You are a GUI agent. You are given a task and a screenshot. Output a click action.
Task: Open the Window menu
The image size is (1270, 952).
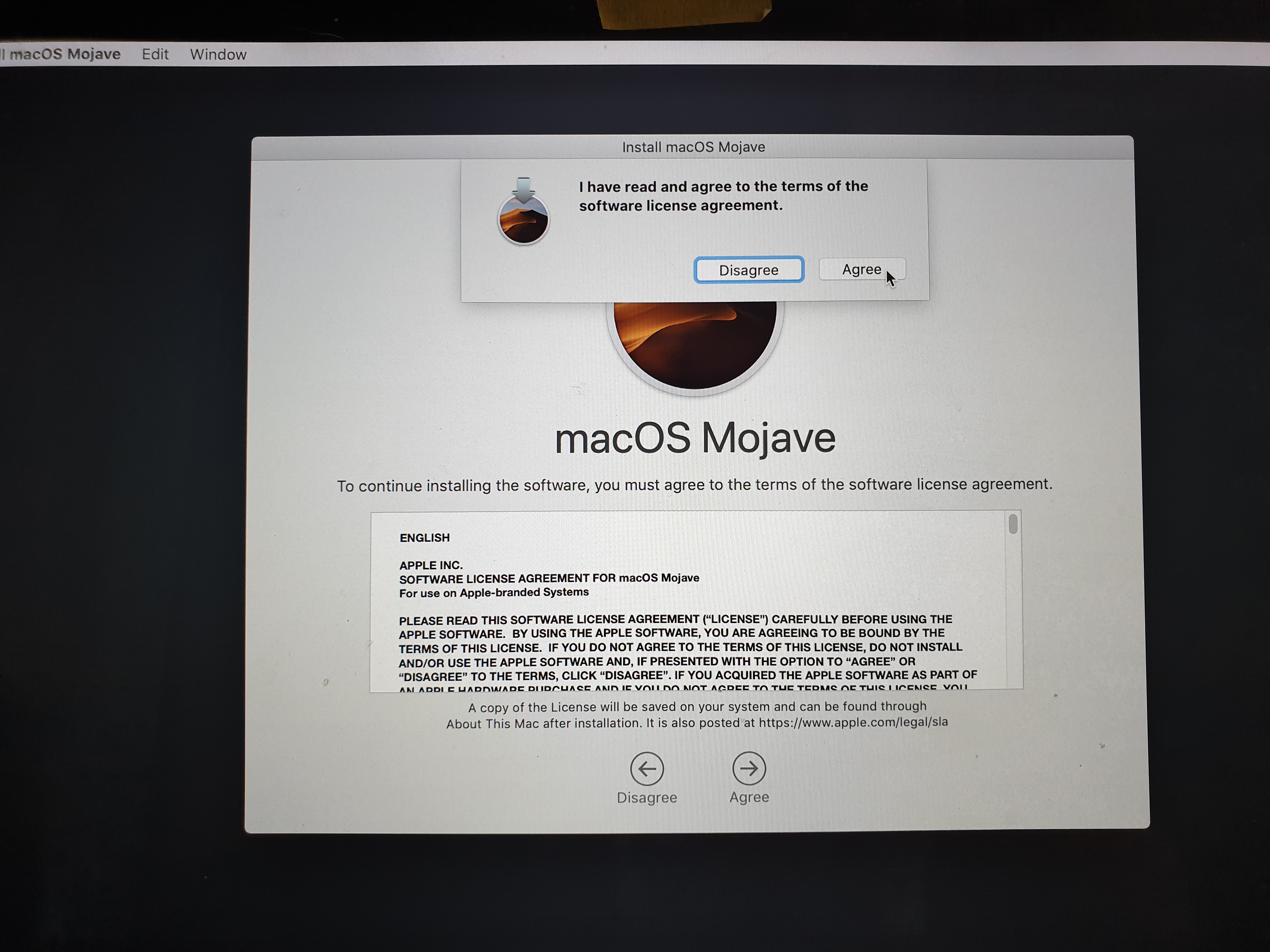pyautogui.click(x=218, y=54)
